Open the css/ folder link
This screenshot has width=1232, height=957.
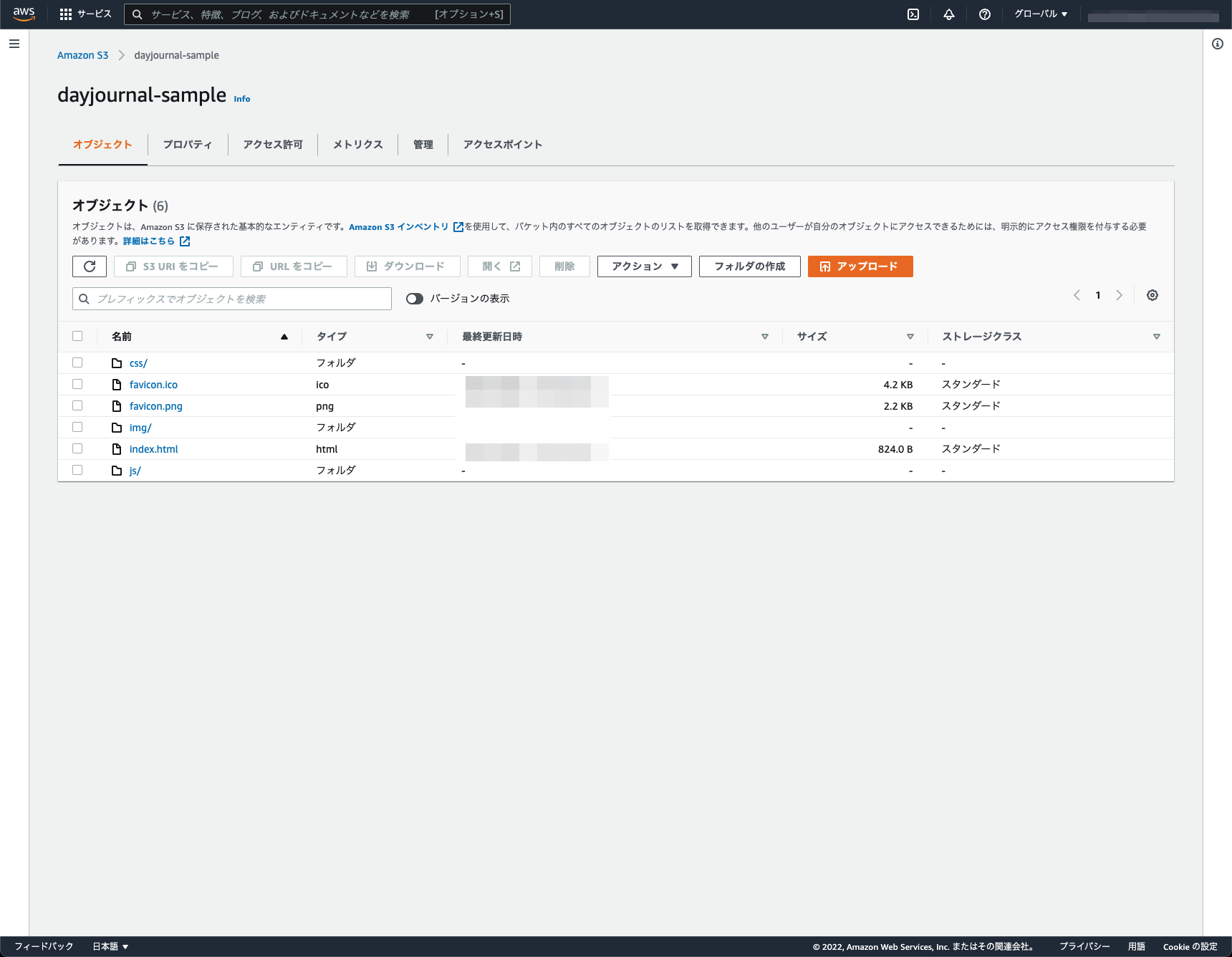coord(138,363)
